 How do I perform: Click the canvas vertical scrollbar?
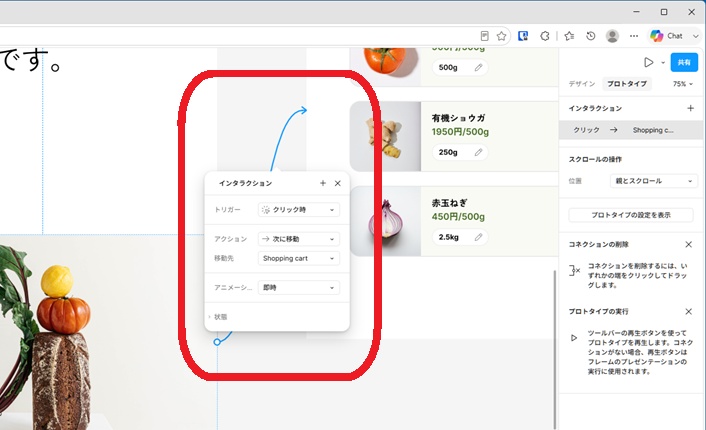555,349
